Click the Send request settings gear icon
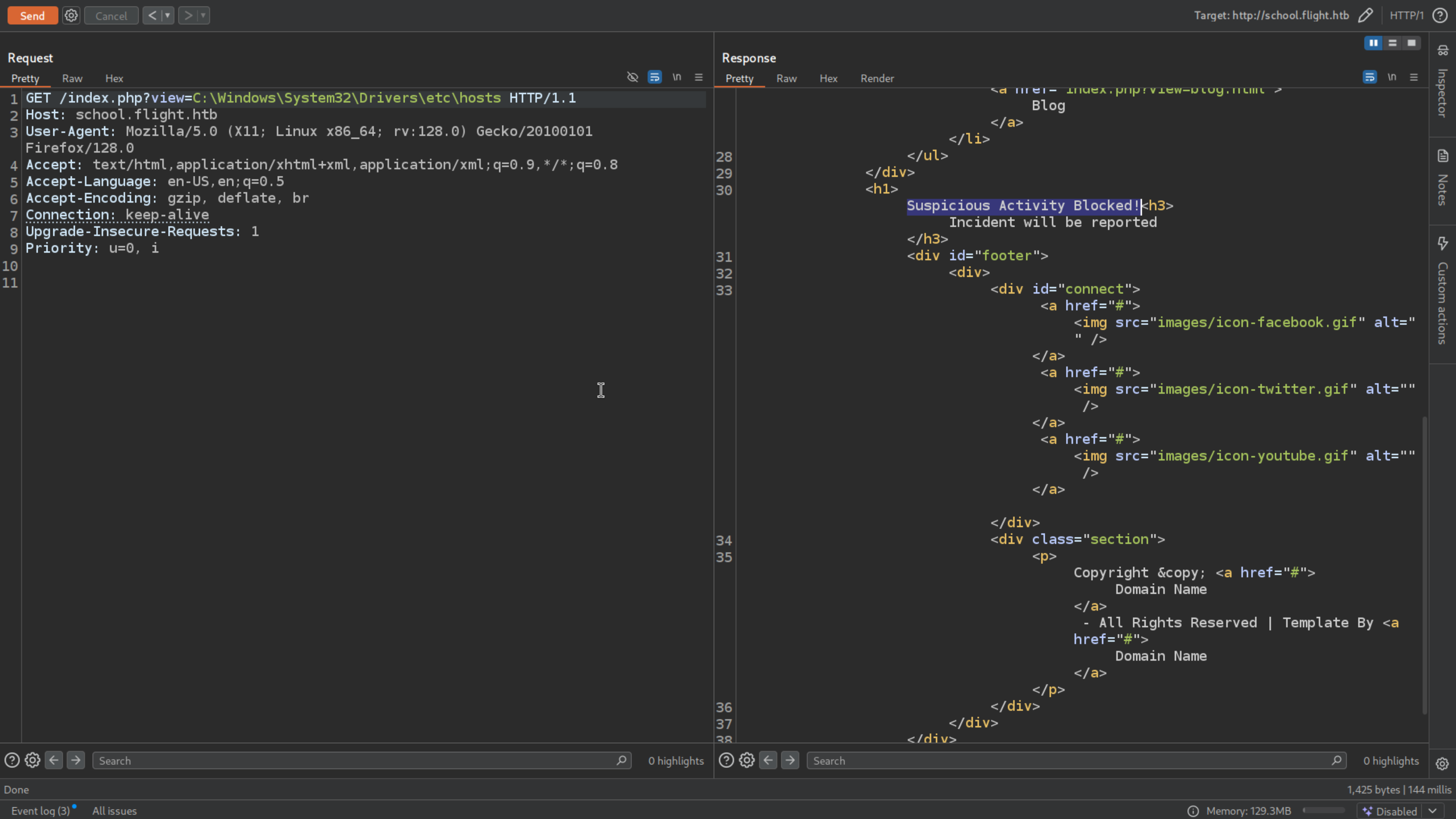Viewport: 1456px width, 819px height. (71, 15)
